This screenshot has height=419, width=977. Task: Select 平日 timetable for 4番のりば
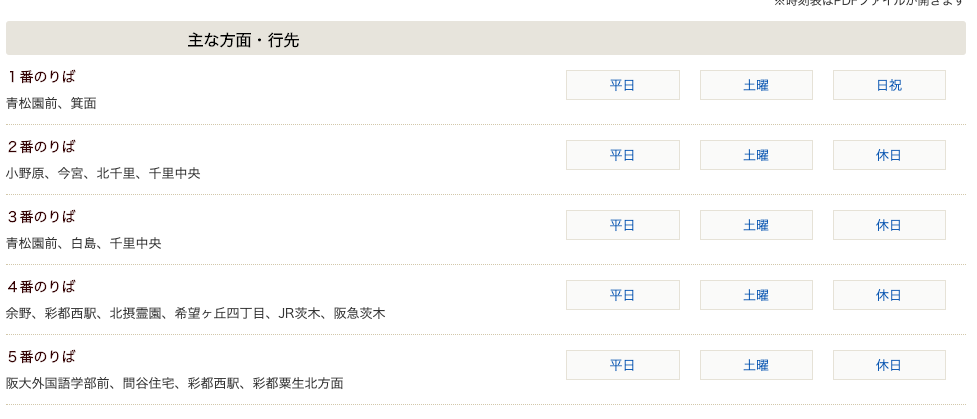pos(622,295)
